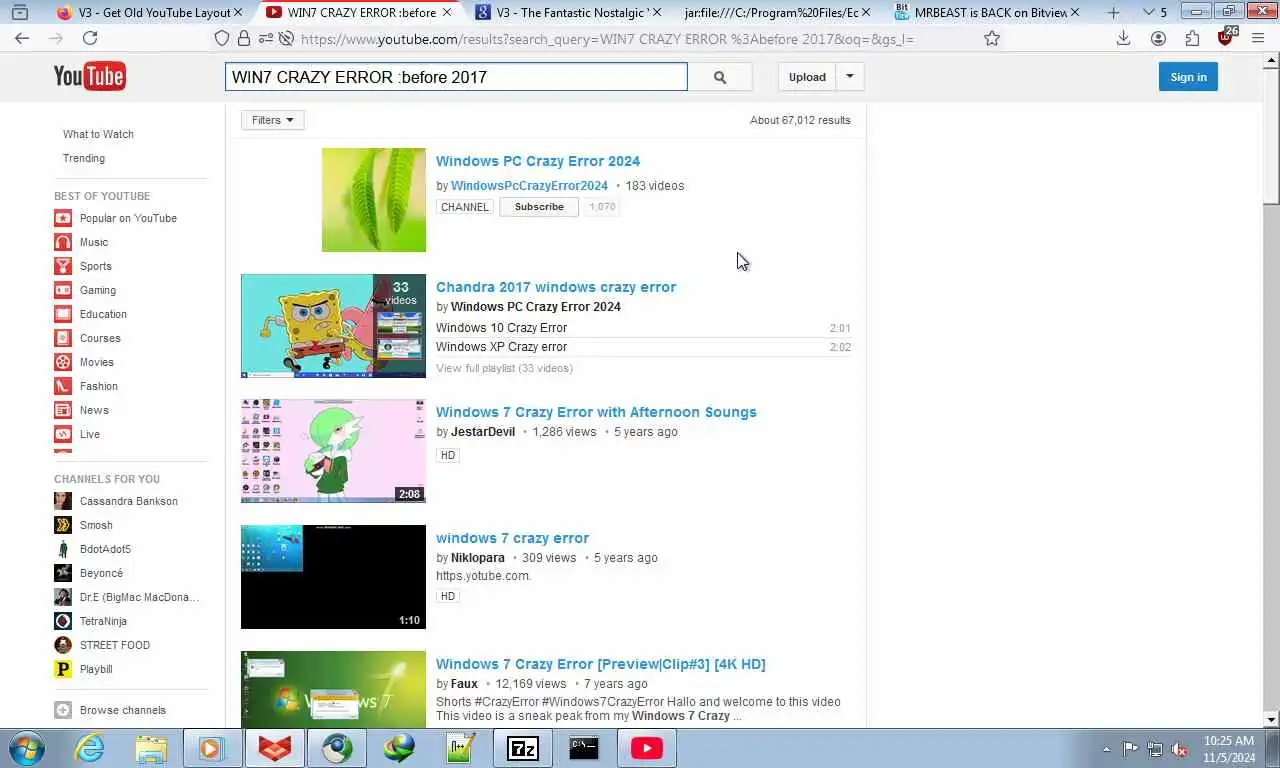Viewport: 1280px width, 768px height.
Task: Open View full playlist (33 videos)
Action: click(x=504, y=368)
